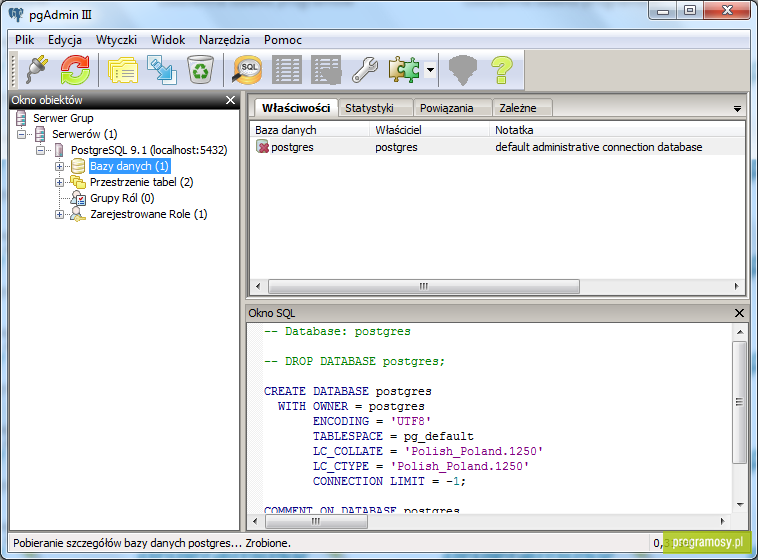This screenshot has width=758, height=560.
Task: Click the properties list horizontal scrollbar thumb
Action: pyautogui.click(x=423, y=286)
